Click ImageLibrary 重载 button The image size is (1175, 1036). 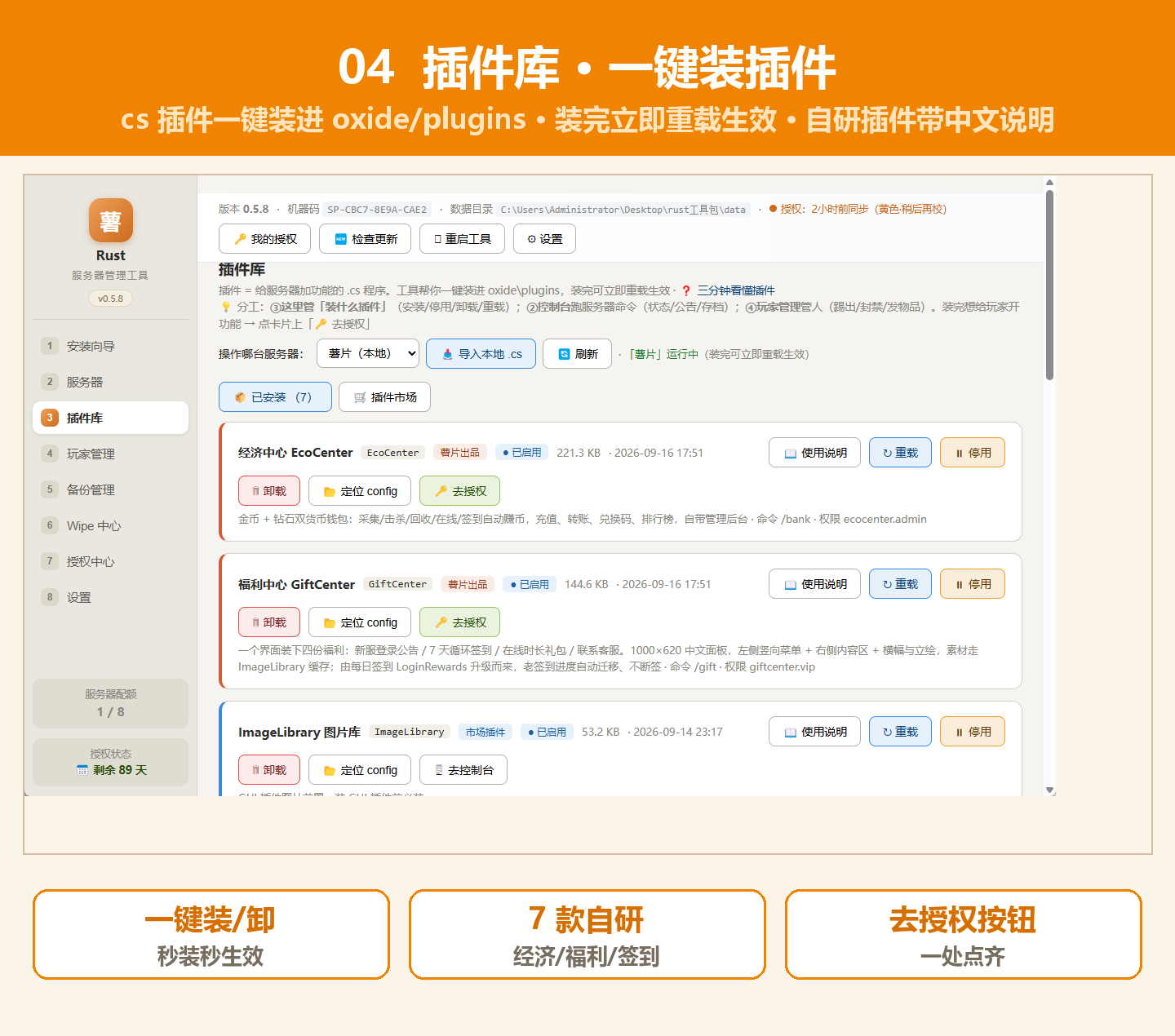coord(900,732)
